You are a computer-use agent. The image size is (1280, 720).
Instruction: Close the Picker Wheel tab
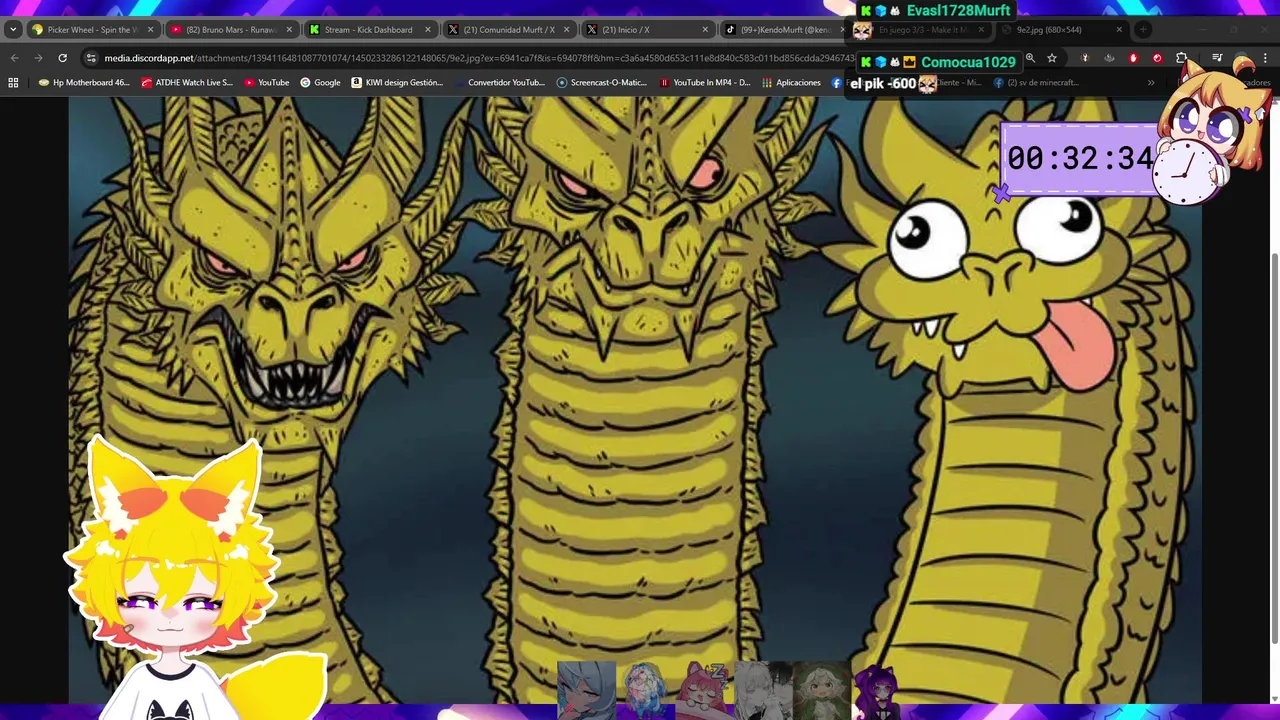click(150, 30)
